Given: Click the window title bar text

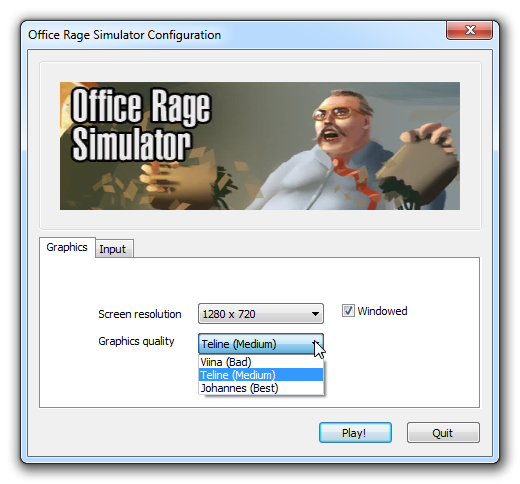Looking at the screenshot, I should [x=124, y=35].
